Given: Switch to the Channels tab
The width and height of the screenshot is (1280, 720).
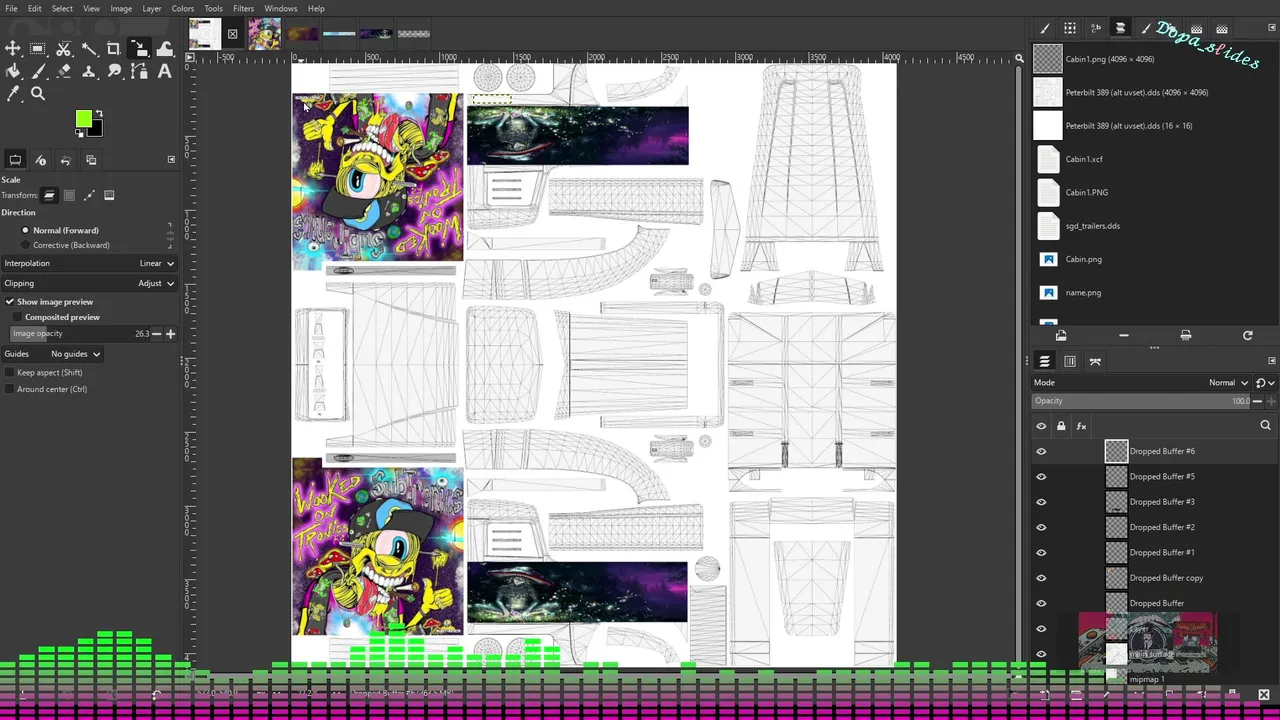Looking at the screenshot, I should point(1070,361).
